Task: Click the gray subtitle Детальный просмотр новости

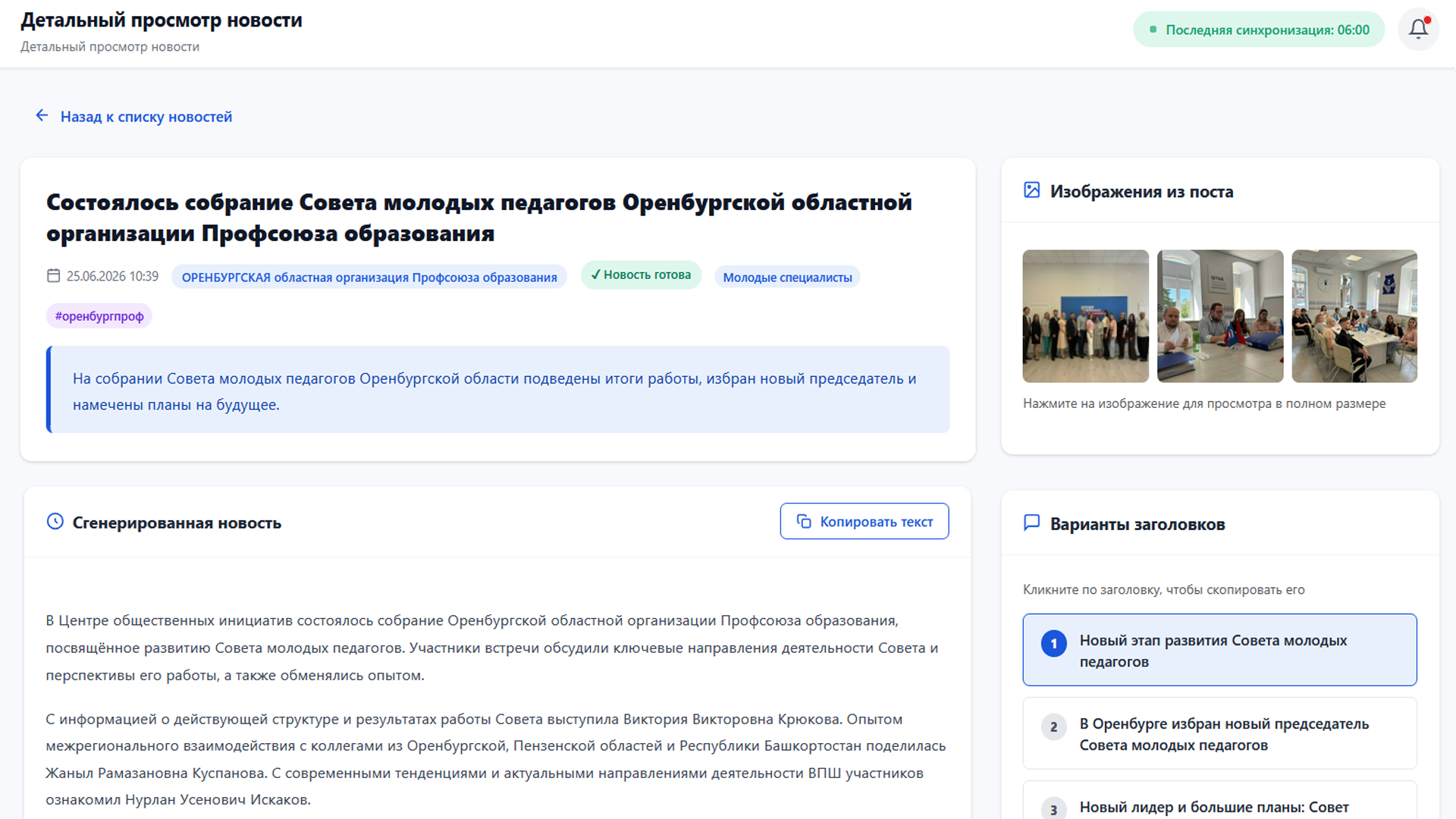Action: pos(110,46)
